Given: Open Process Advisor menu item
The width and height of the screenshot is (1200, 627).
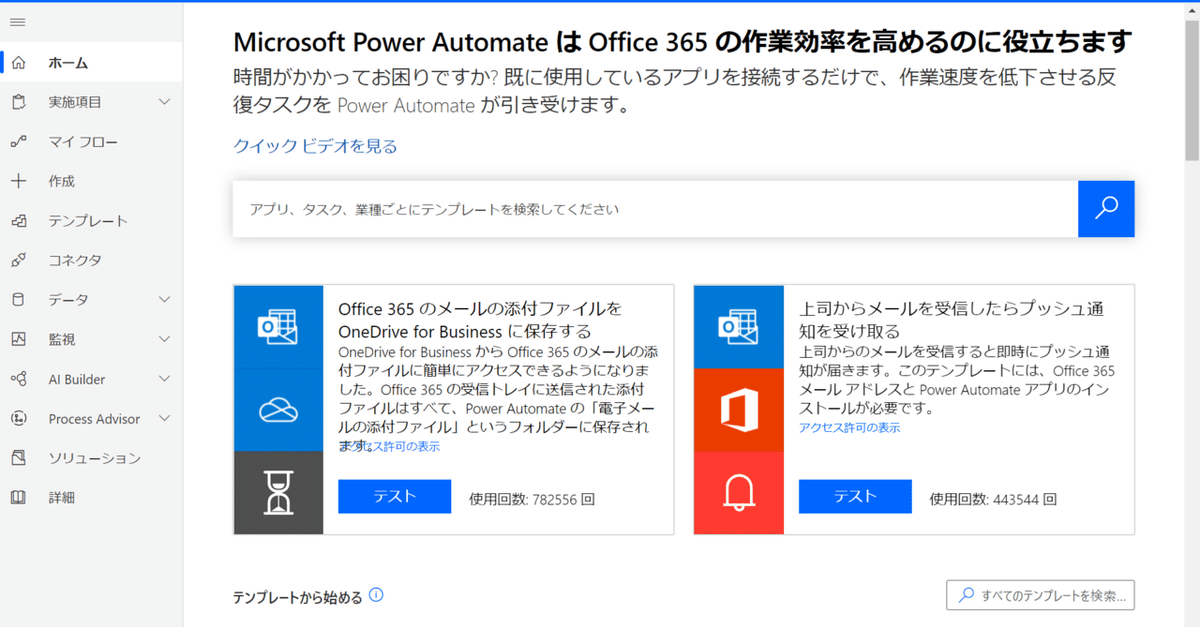Looking at the screenshot, I should tap(94, 419).
